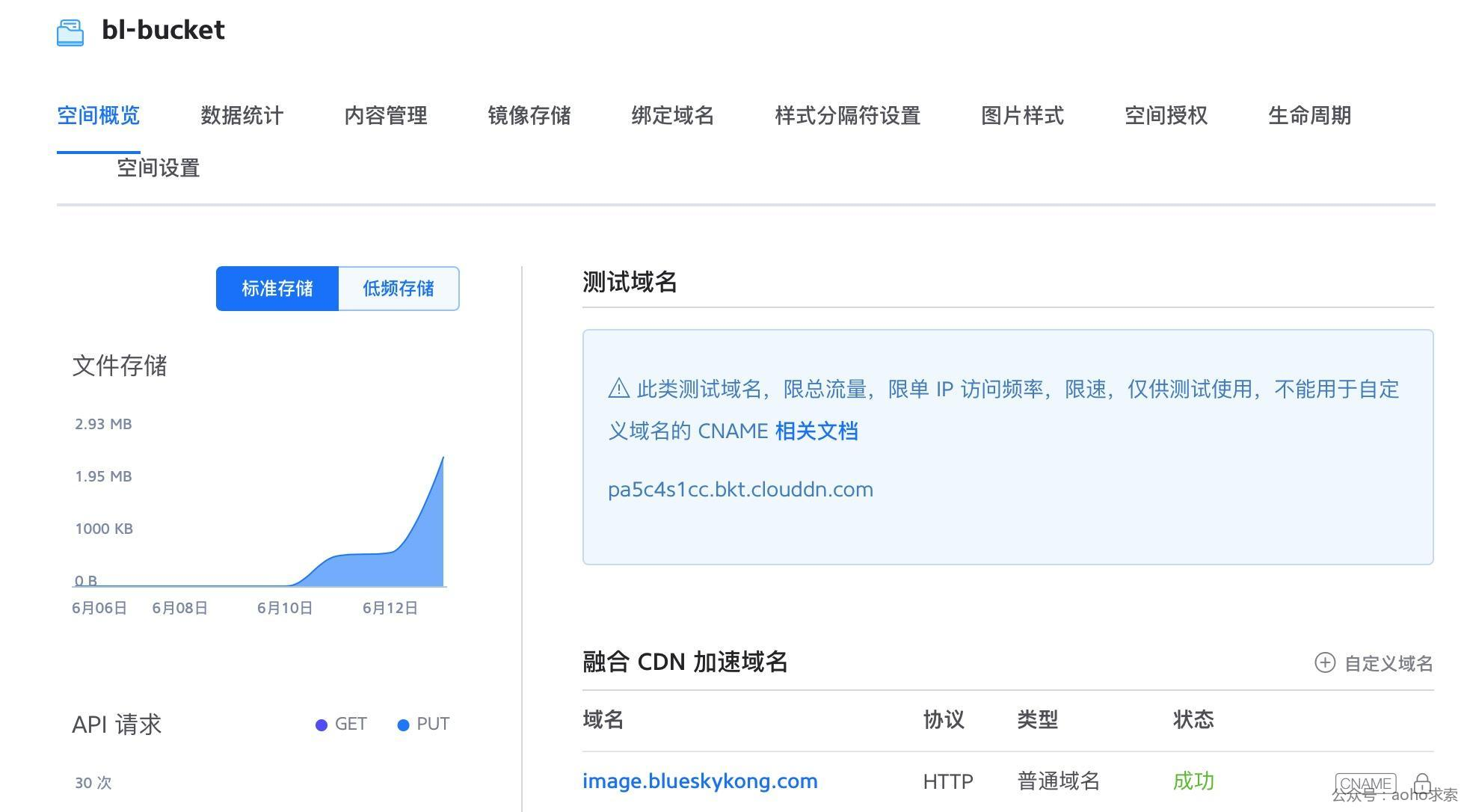The width and height of the screenshot is (1467, 812).
Task: Open the 图片样式 tab
Action: tap(1022, 116)
